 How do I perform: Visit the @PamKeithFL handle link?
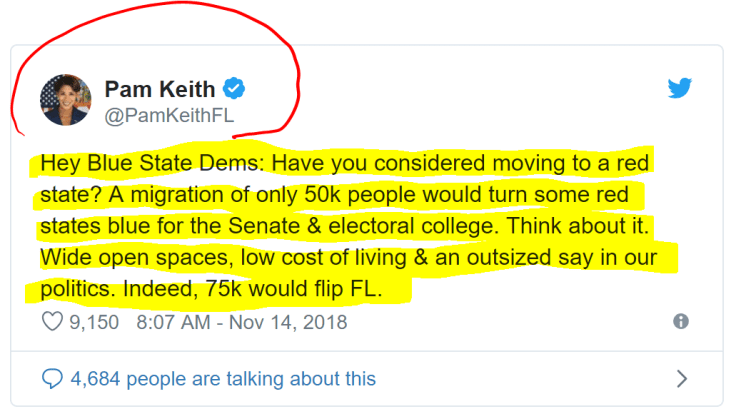coord(169,115)
